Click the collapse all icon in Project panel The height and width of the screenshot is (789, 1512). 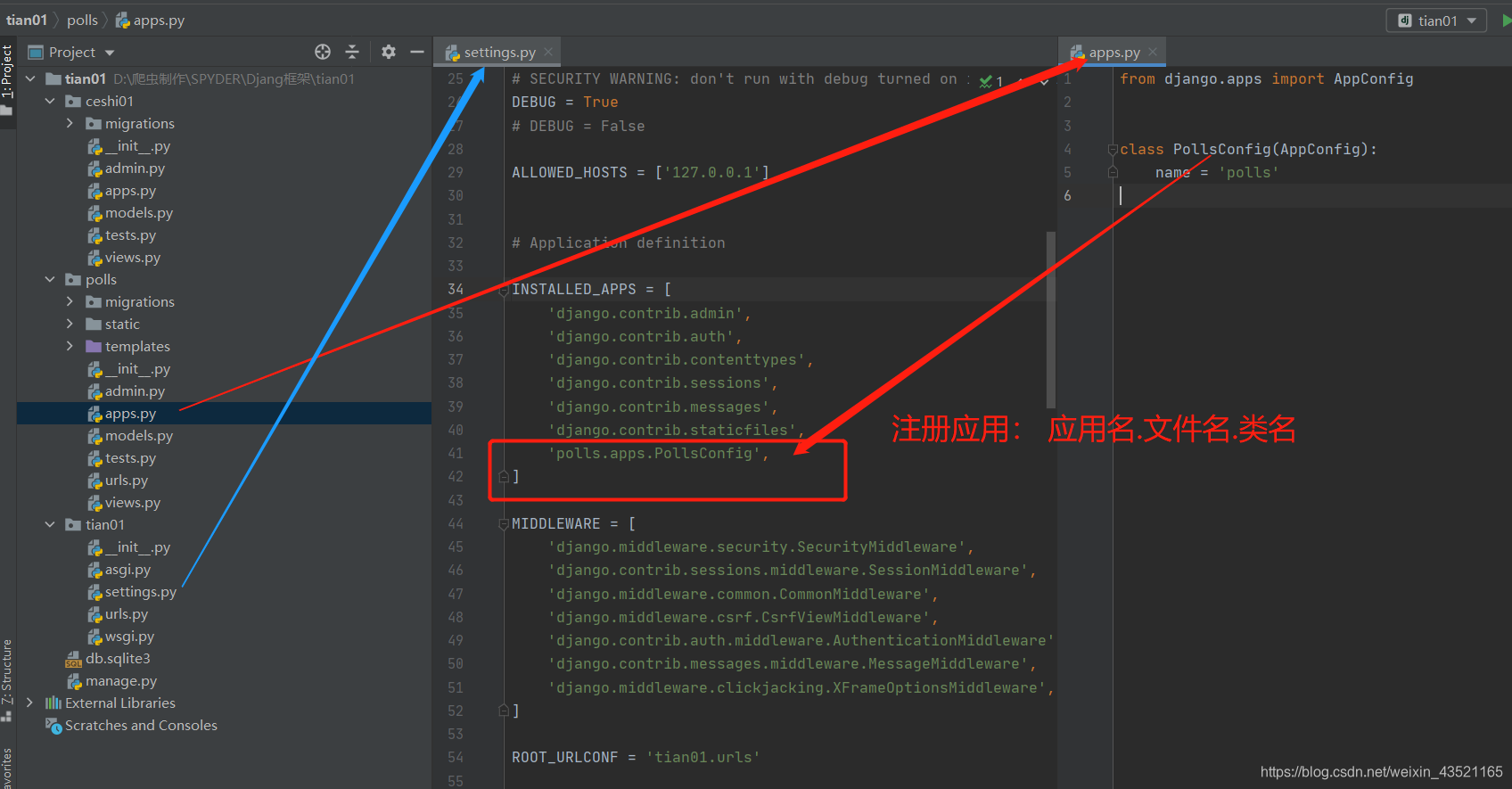[x=352, y=52]
